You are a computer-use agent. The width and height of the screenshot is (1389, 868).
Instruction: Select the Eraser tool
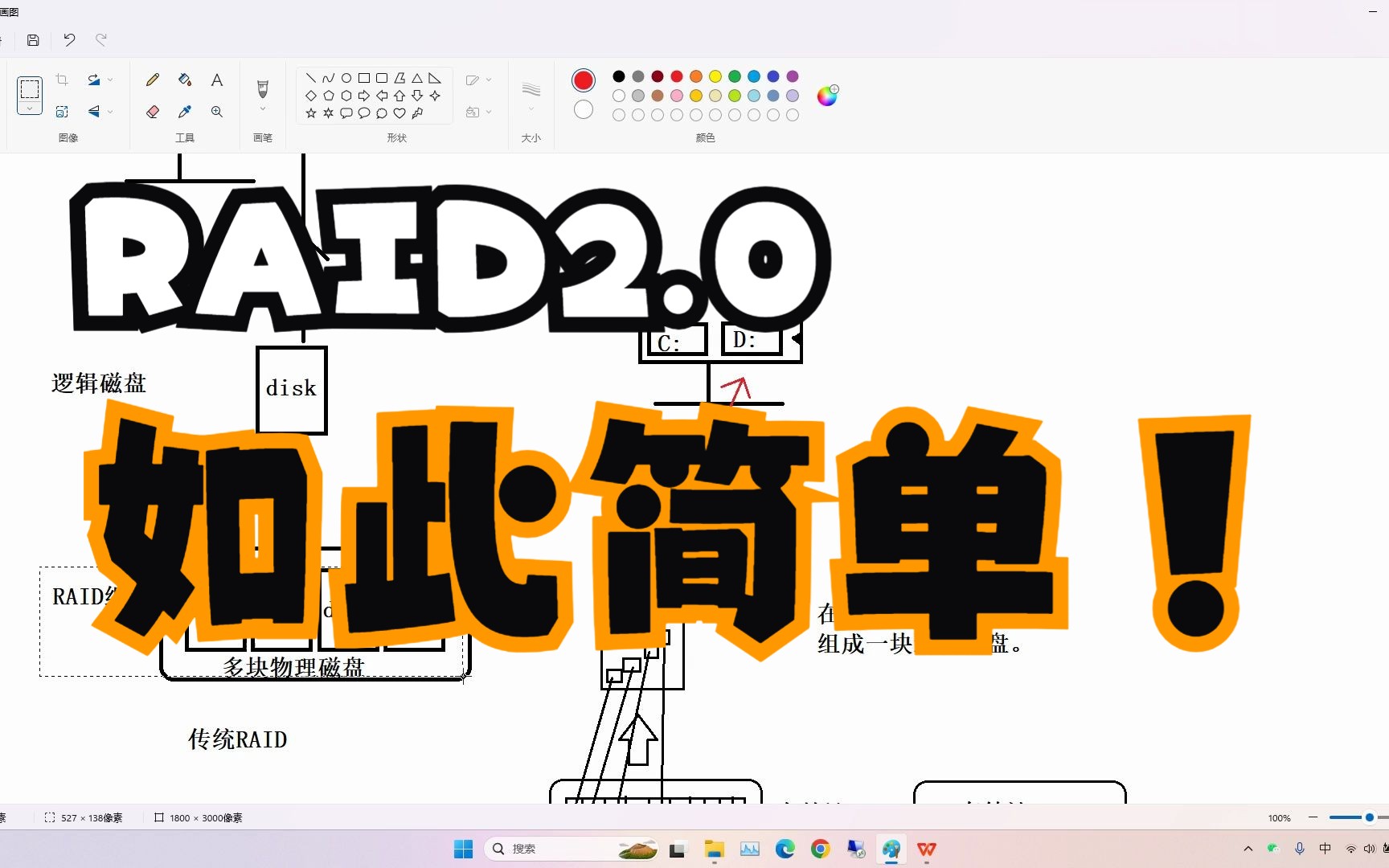coord(153,112)
